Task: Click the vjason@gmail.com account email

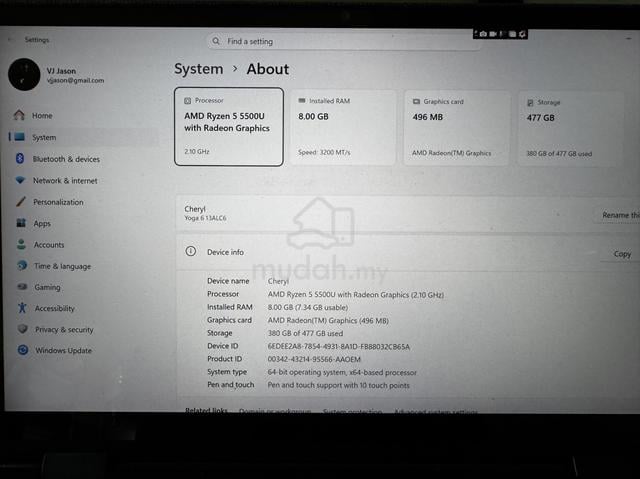Action: tap(75, 80)
